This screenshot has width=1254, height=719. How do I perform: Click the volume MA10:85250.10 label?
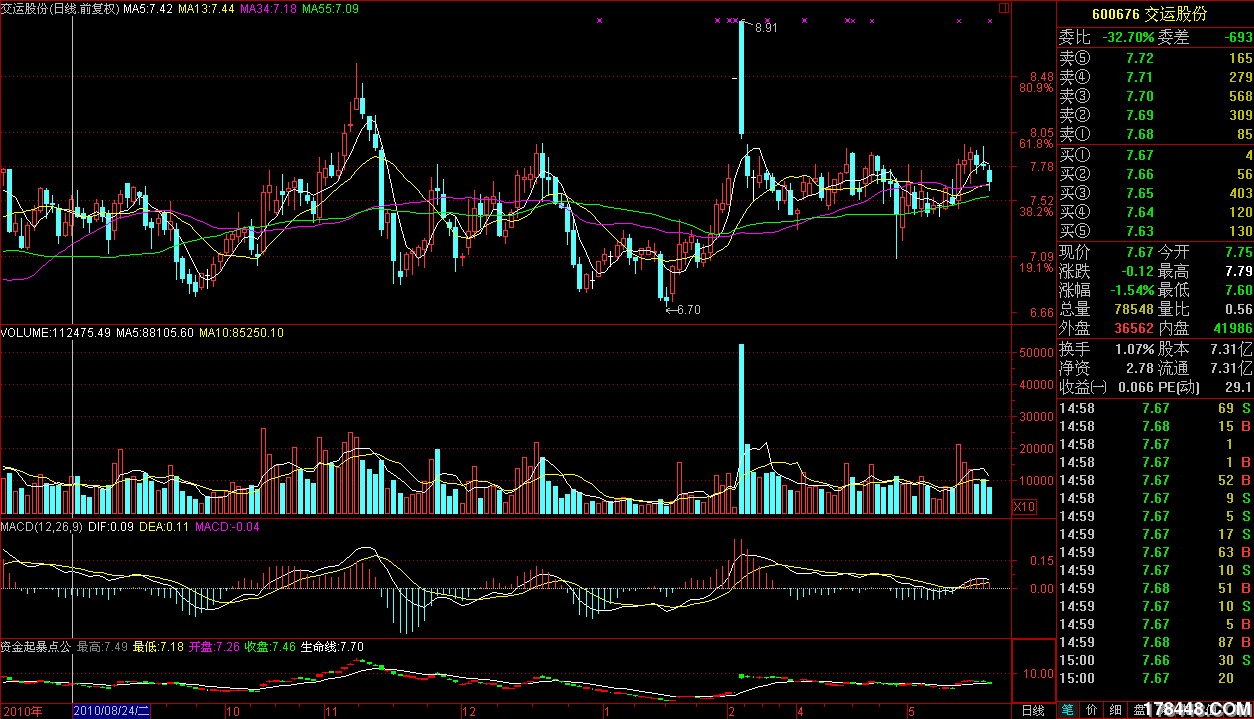(x=241, y=333)
